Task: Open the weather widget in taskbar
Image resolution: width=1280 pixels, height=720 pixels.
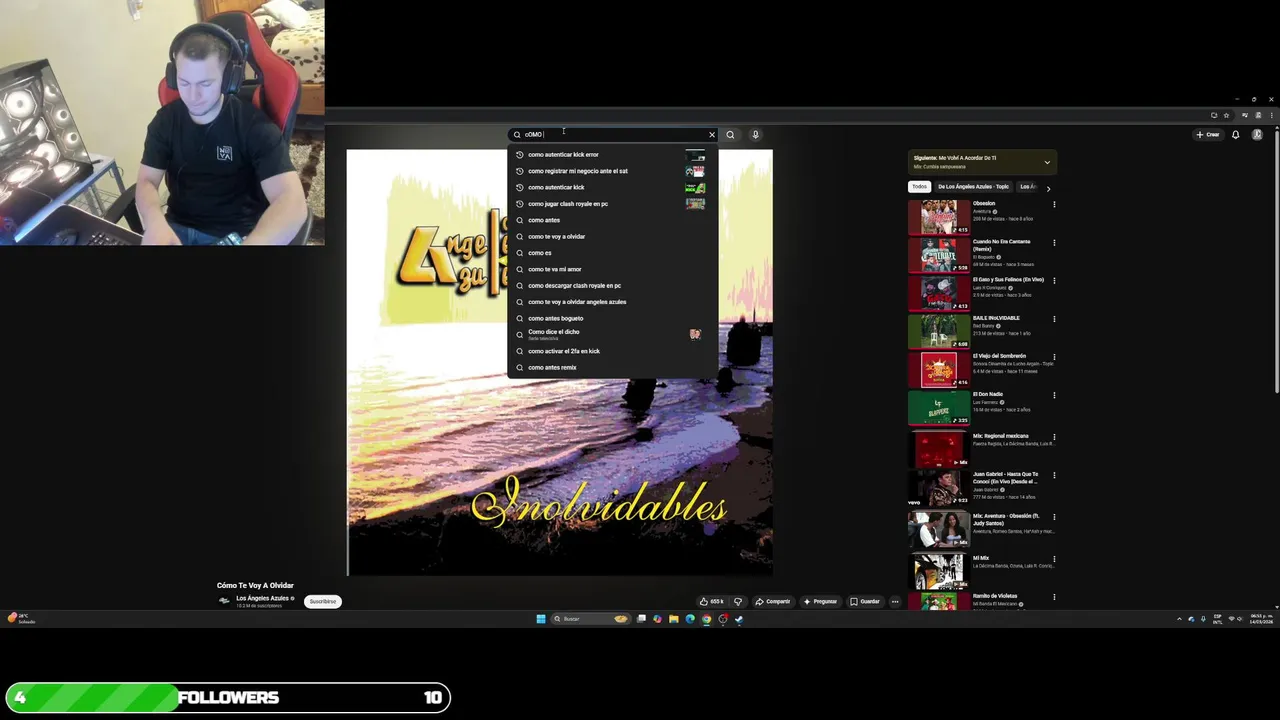Action: [x=22, y=619]
